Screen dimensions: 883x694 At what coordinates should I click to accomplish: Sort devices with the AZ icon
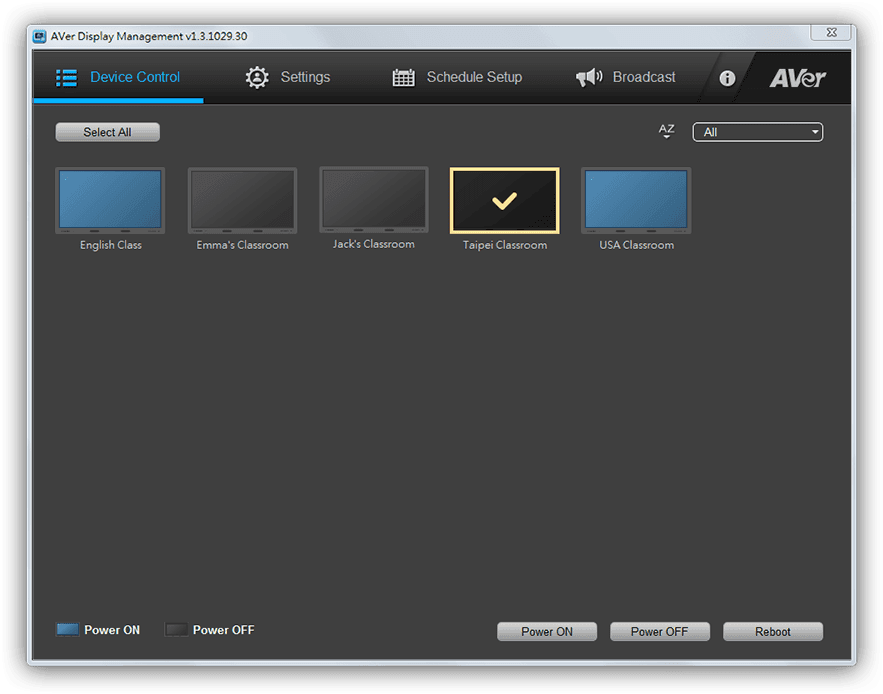666,131
